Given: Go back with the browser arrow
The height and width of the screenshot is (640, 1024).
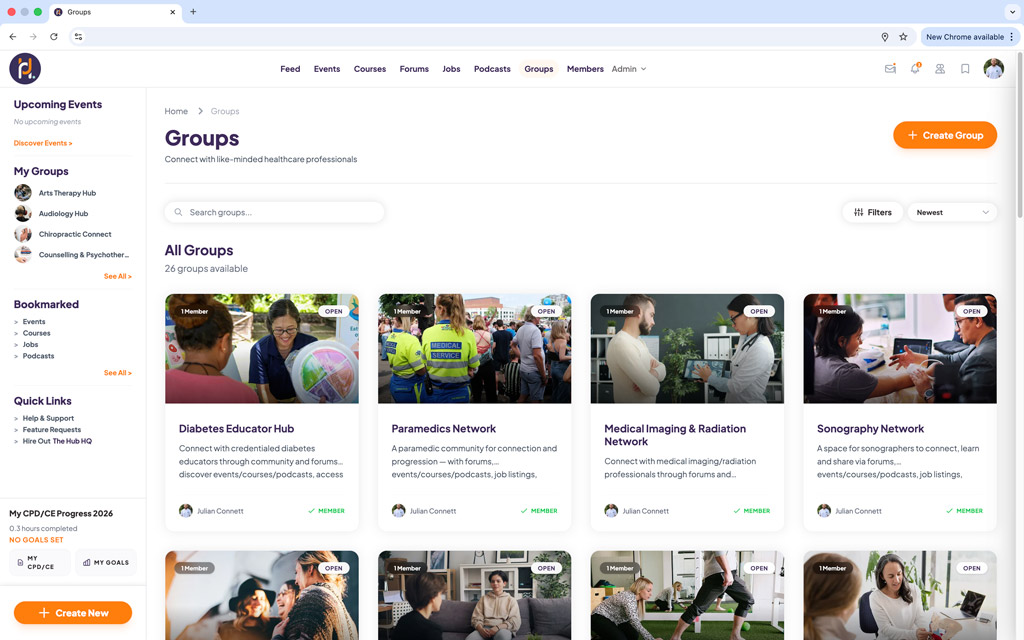Looking at the screenshot, I should pyautogui.click(x=13, y=37).
